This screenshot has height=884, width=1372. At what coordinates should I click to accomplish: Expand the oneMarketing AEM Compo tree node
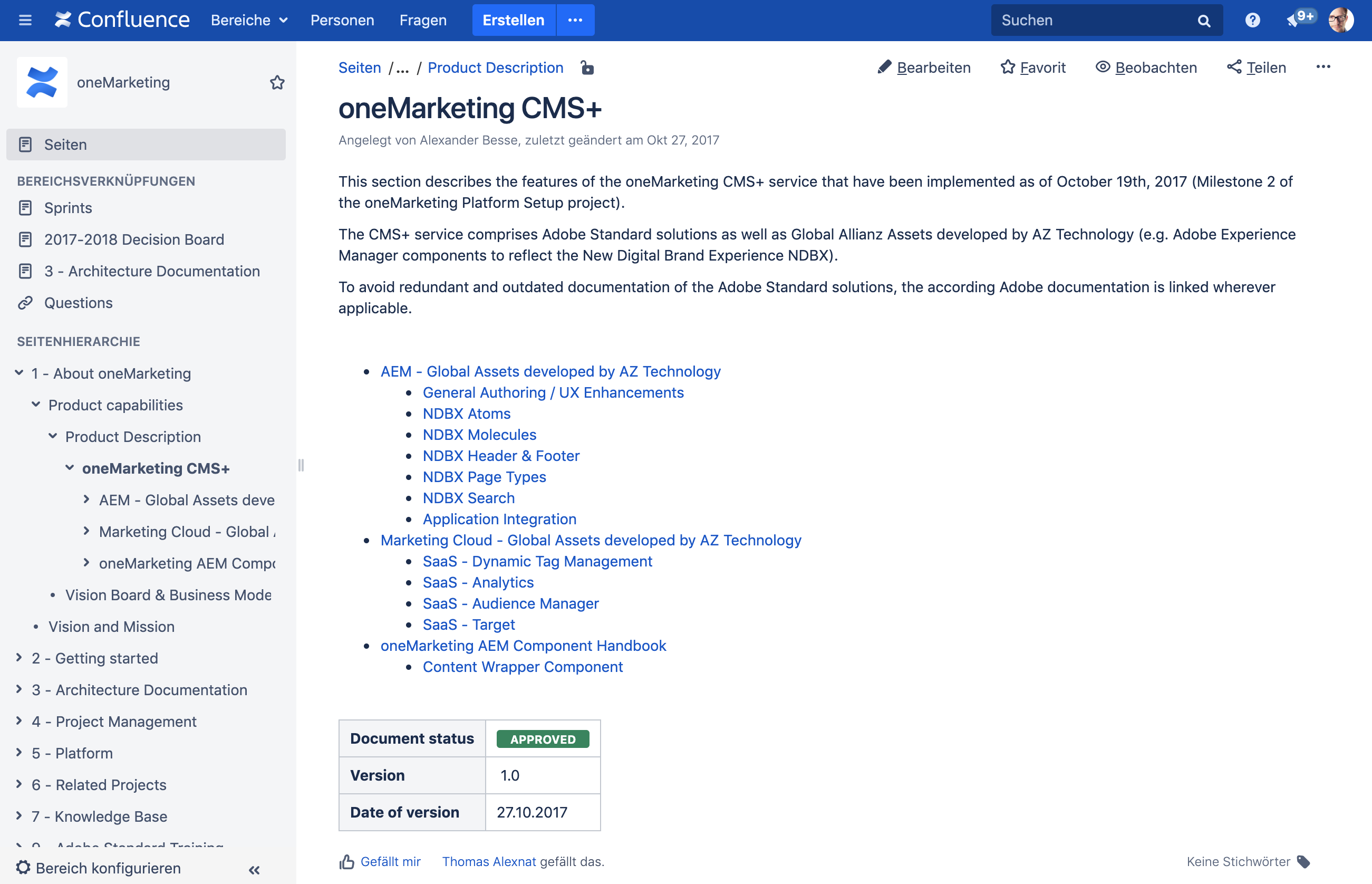pos(86,563)
